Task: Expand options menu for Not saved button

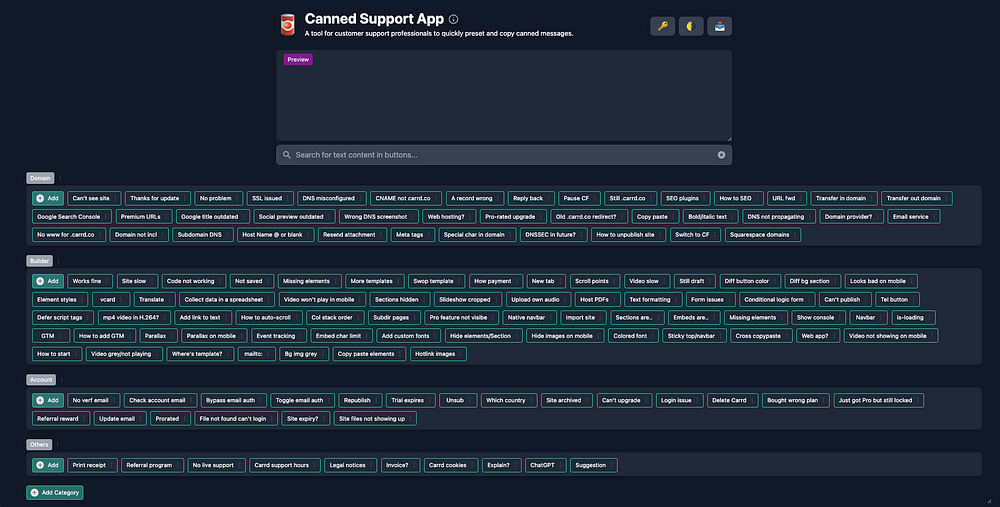Action: pyautogui.click(x=268, y=281)
